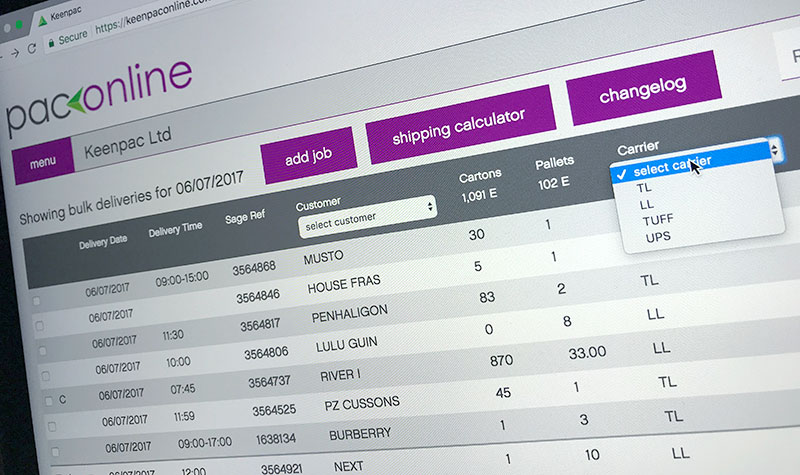800x475 pixels.
Task: Select TL in the carrier list
Action: (x=644, y=188)
